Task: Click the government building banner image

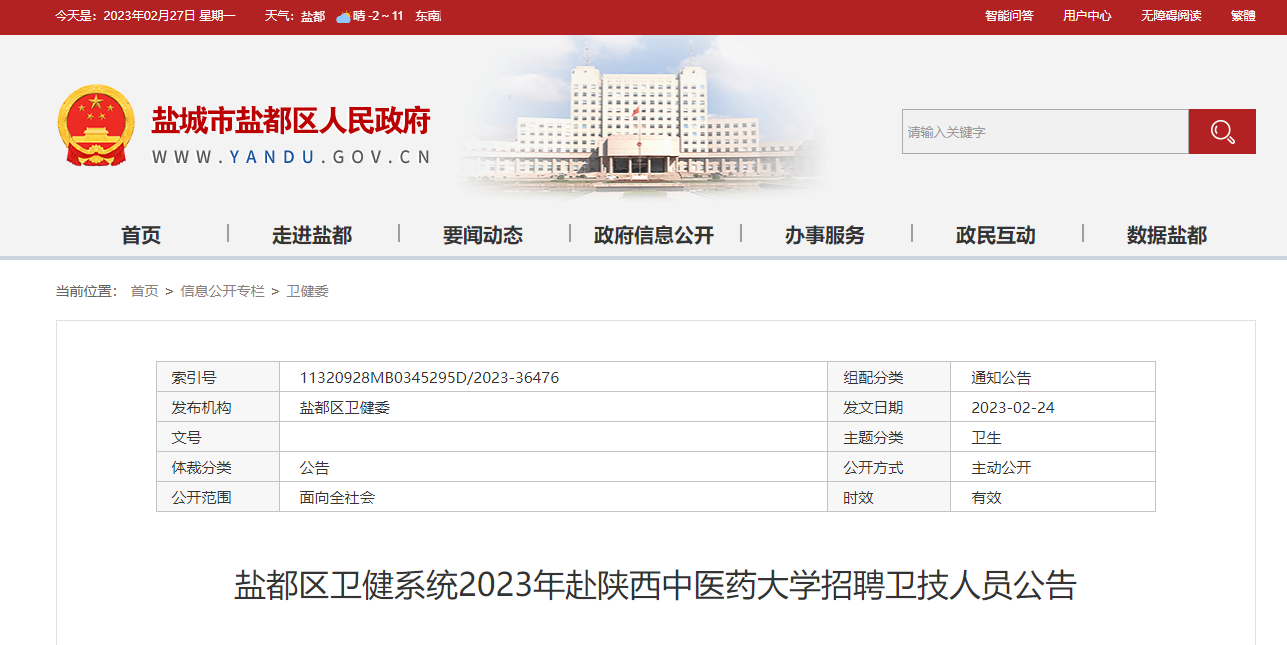Action: (x=640, y=125)
